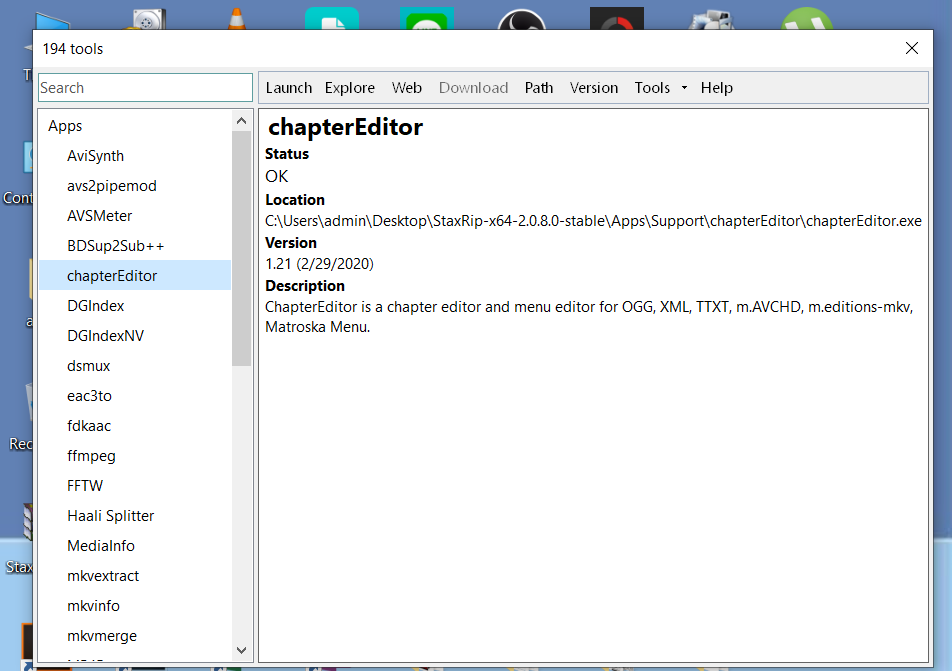The height and width of the screenshot is (671, 952).
Task: Select AviSynth in the tools list
Action: click(x=95, y=156)
